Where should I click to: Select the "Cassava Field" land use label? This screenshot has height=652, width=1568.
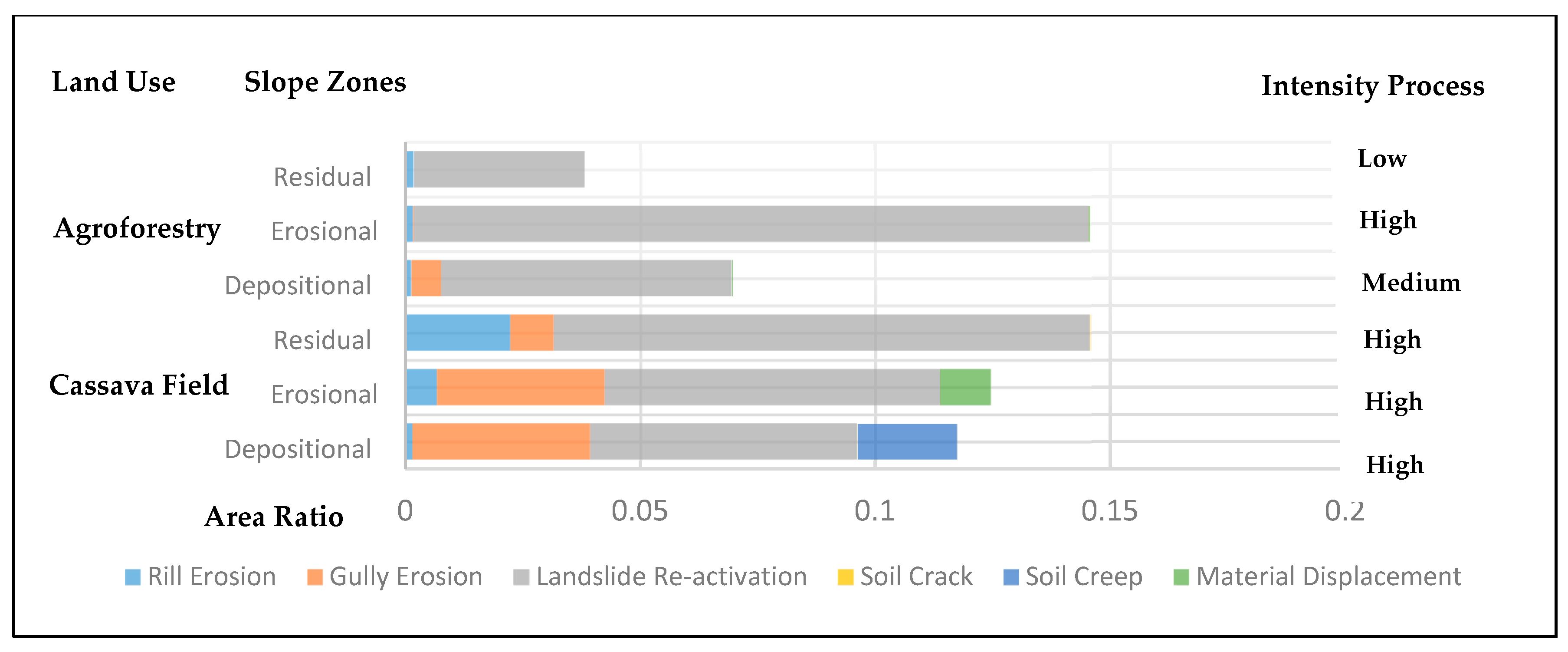(x=139, y=385)
